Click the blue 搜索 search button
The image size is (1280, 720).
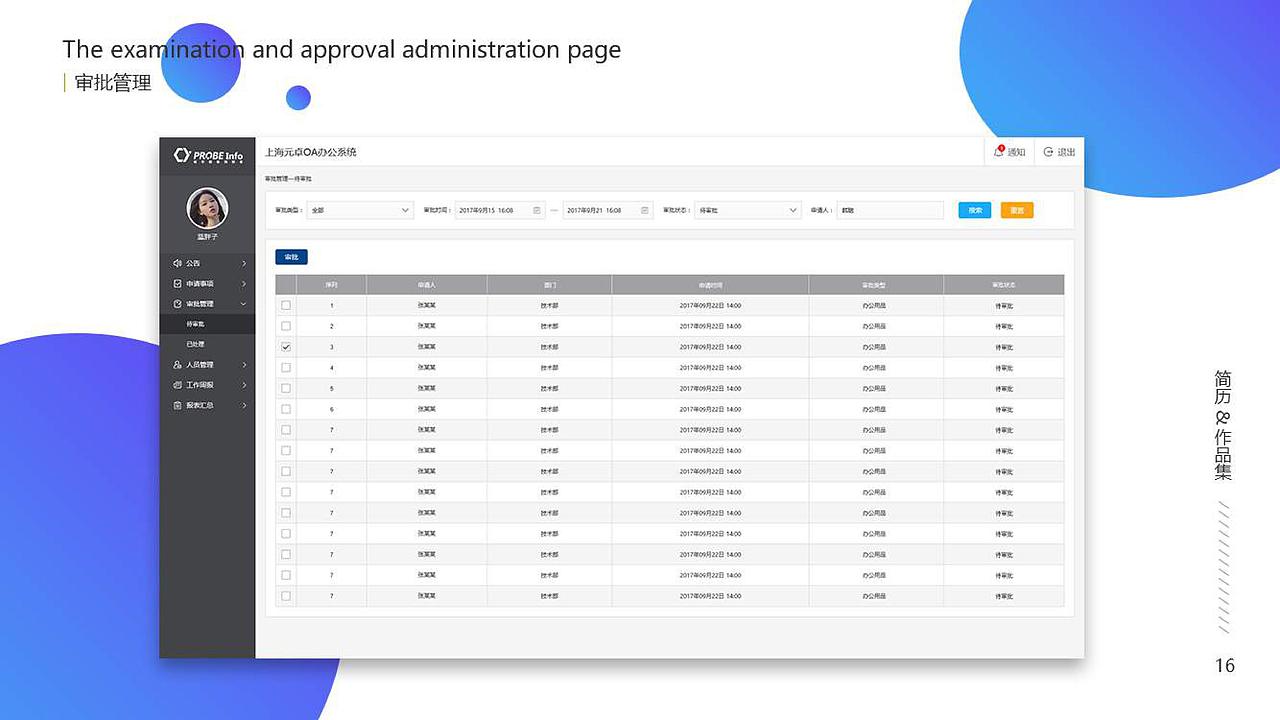tap(974, 210)
